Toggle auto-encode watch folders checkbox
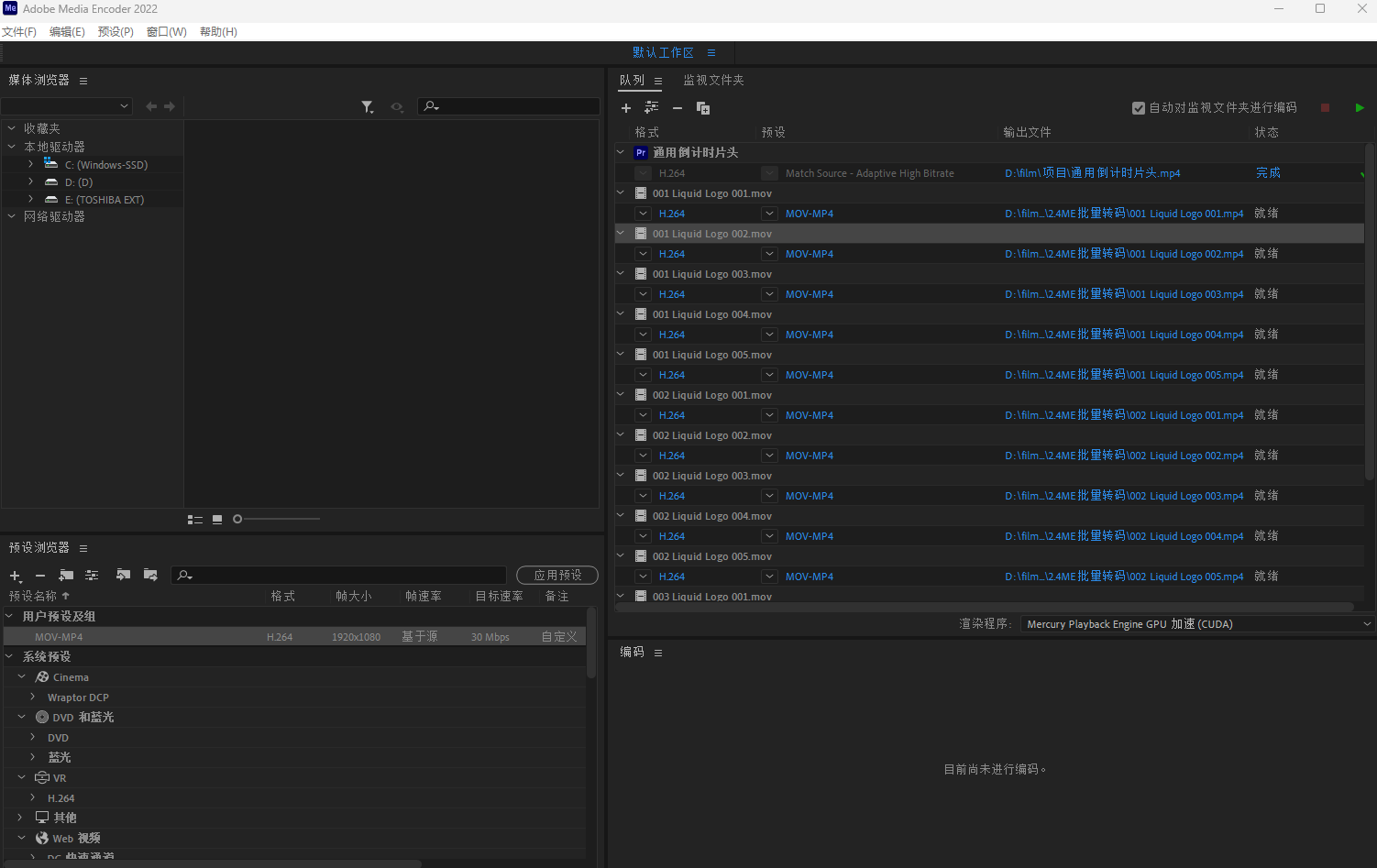Viewport: 1377px width, 868px height. point(1139,108)
